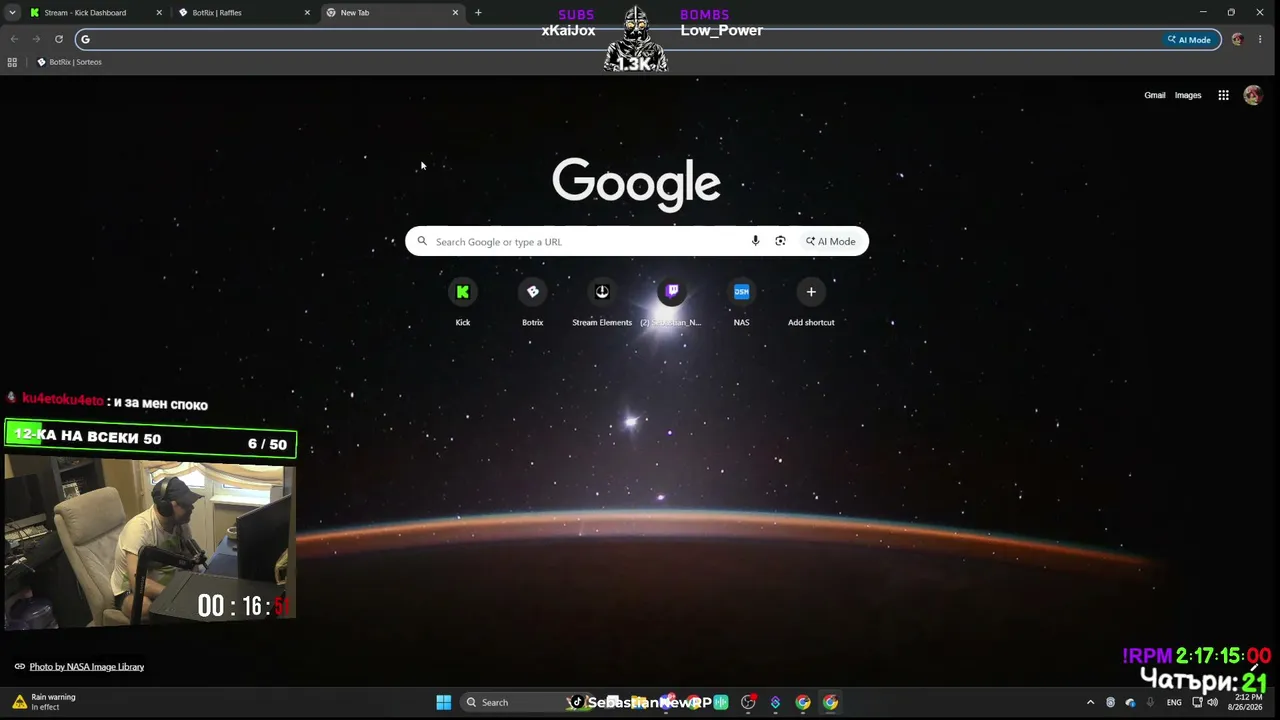Open the BotRix | Sorteos bookmark
Screen dimensions: 1280x720
(69, 62)
